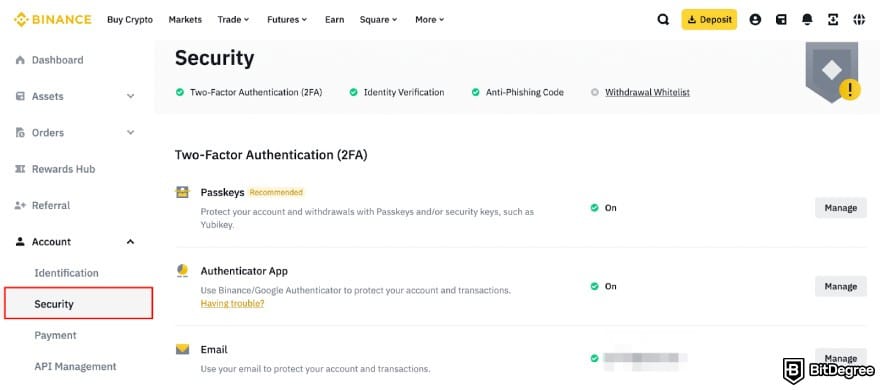
Task: Click green check next to Anti-Phishing Code
Action: point(476,93)
